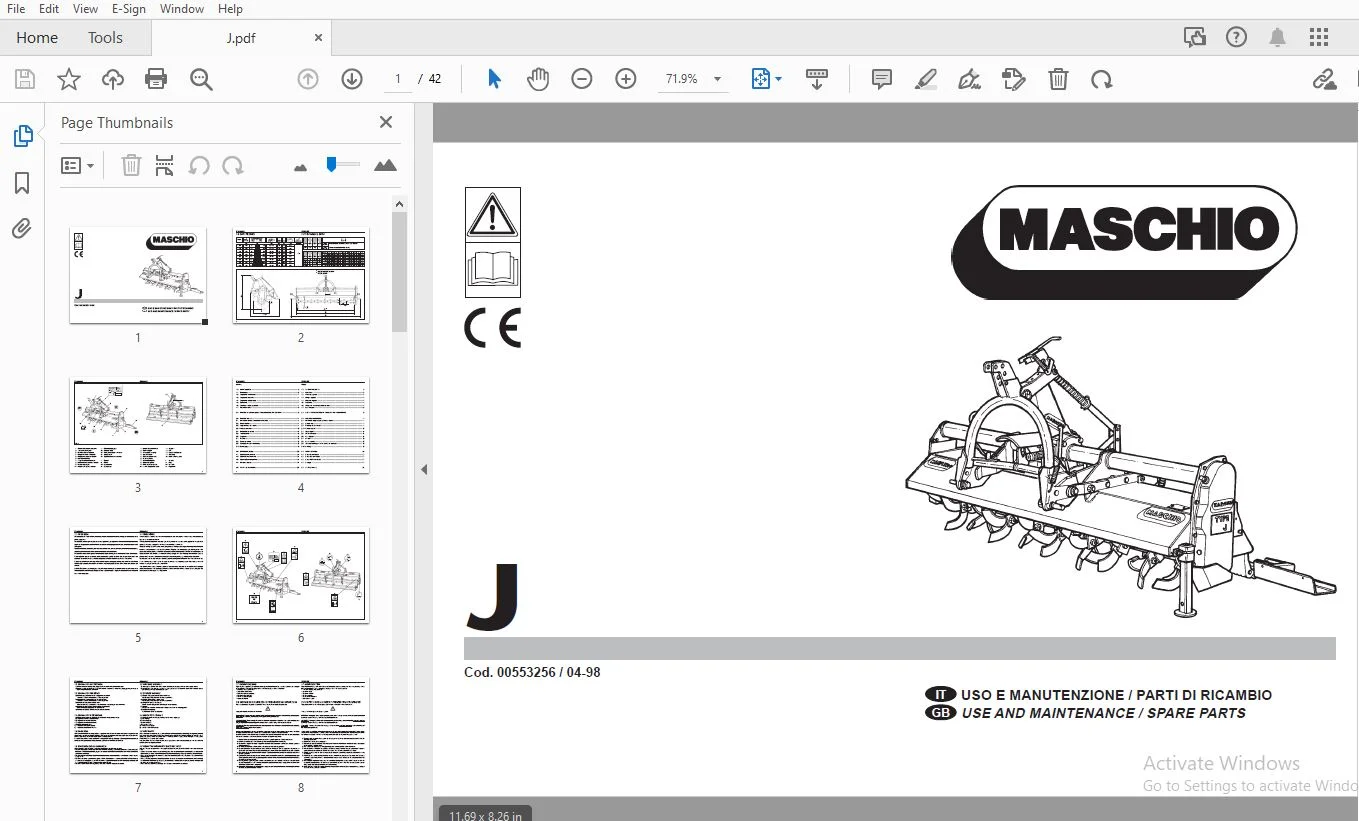Rotate thumbnails clockwise

click(x=233, y=165)
